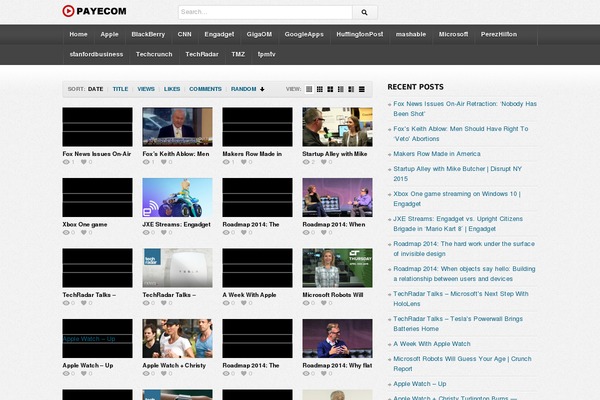The height and width of the screenshot is (400, 600).
Task: Switch to the second grid view icon
Action: 320,89
